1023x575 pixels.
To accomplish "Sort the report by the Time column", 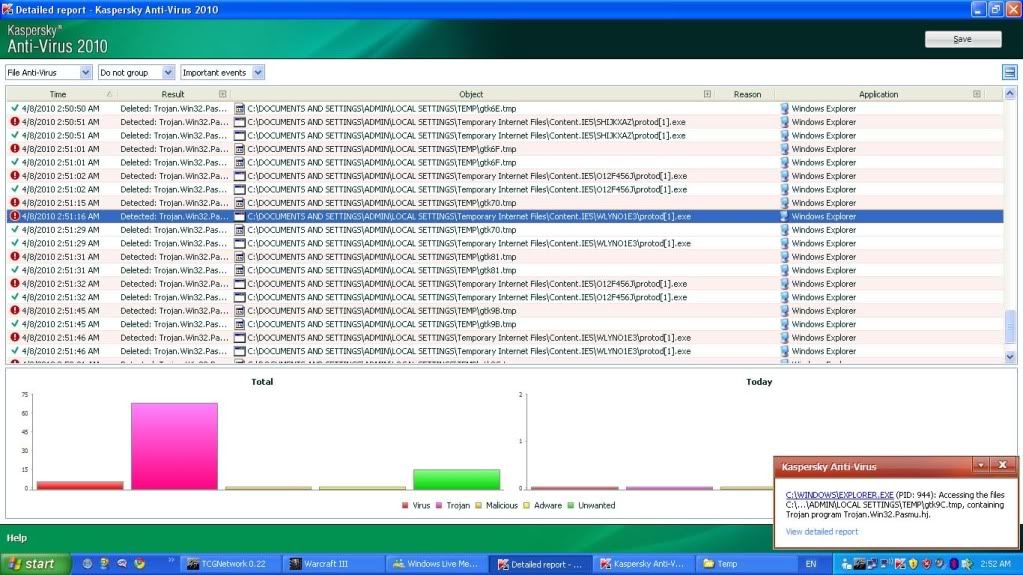I will (x=58, y=94).
